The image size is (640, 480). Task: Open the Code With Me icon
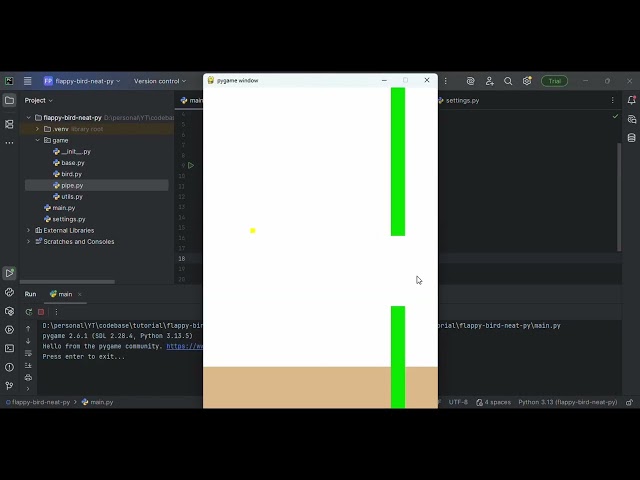coord(489,81)
